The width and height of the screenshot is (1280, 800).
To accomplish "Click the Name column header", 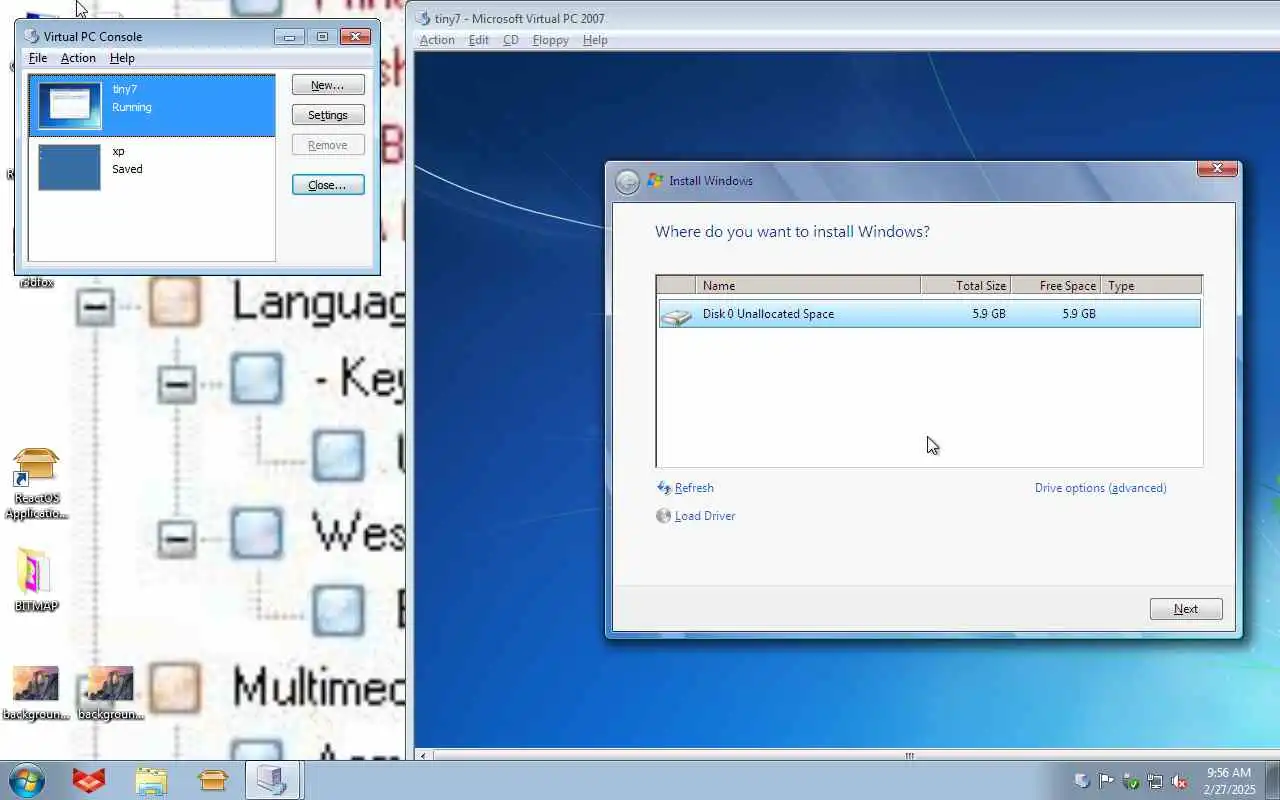I will [x=808, y=286].
